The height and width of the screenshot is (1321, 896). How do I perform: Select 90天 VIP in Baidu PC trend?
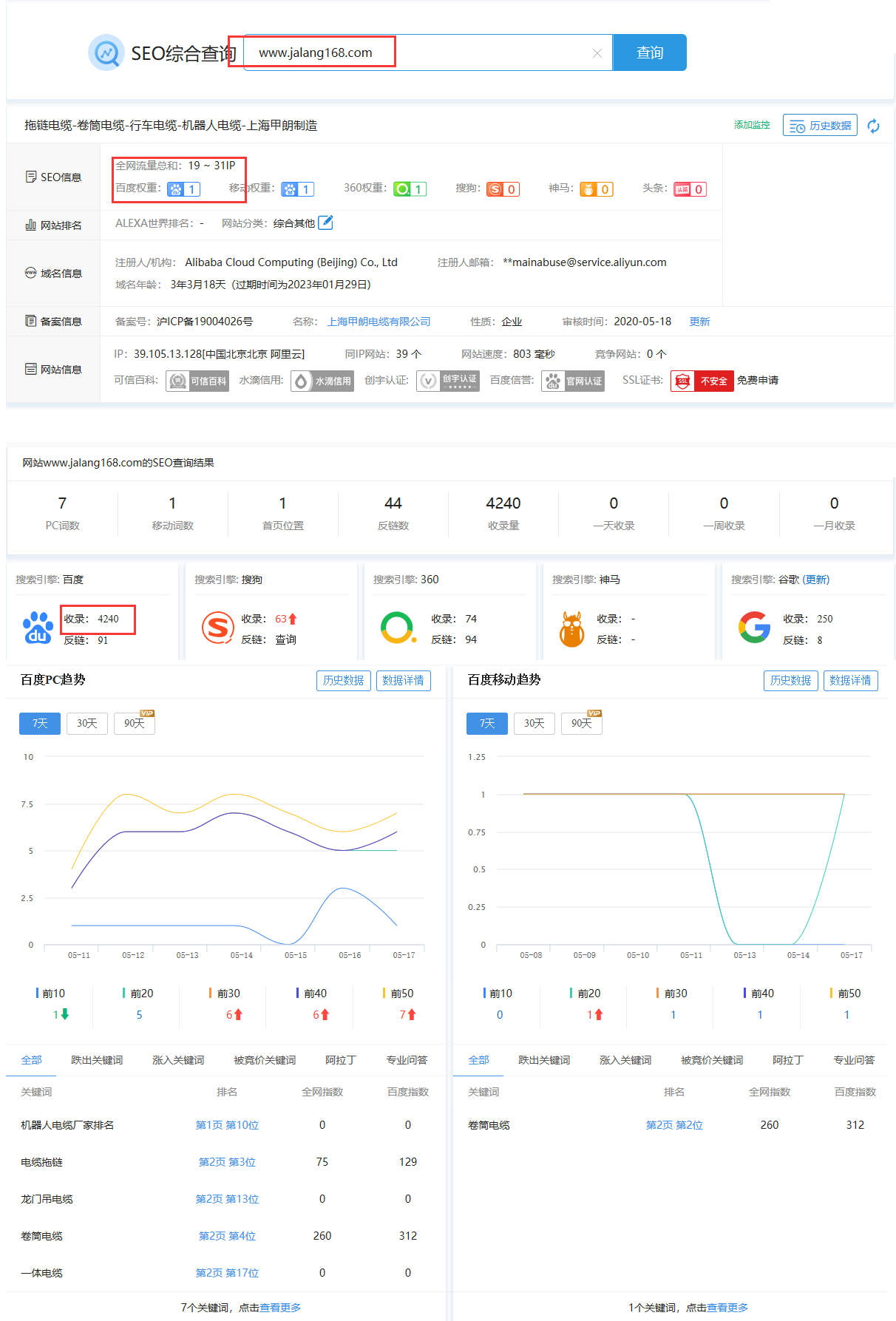pos(135,722)
